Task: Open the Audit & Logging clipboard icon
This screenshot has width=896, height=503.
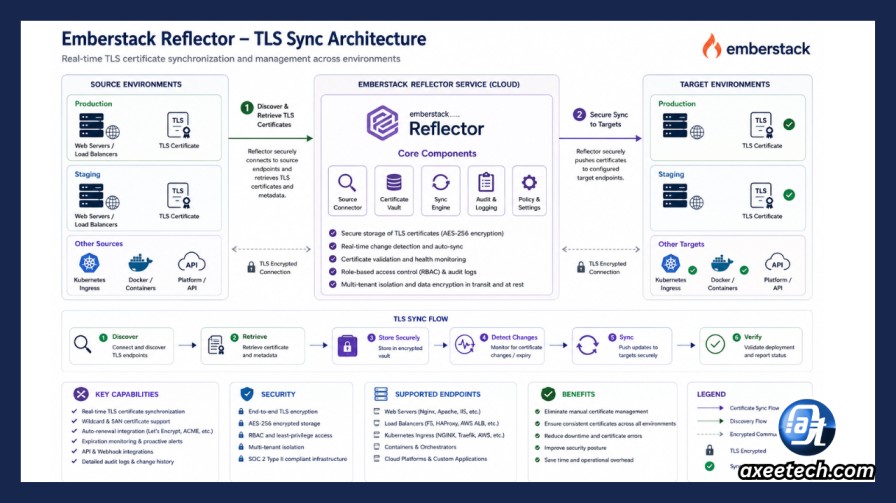Action: pyautogui.click(x=486, y=182)
